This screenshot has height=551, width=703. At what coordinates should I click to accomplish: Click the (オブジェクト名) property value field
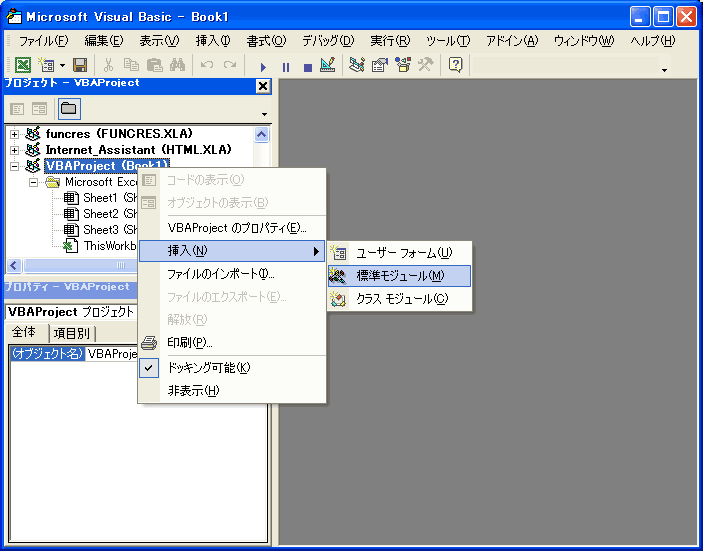[x=112, y=354]
